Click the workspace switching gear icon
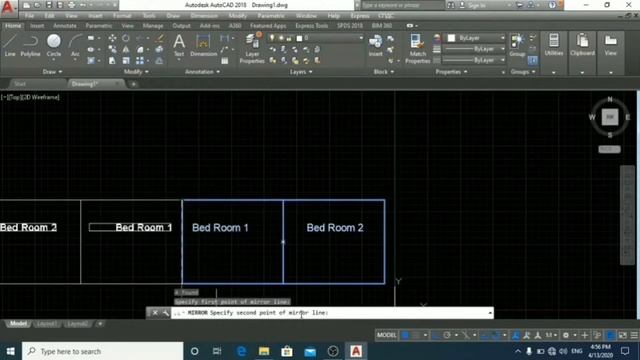 [566, 335]
